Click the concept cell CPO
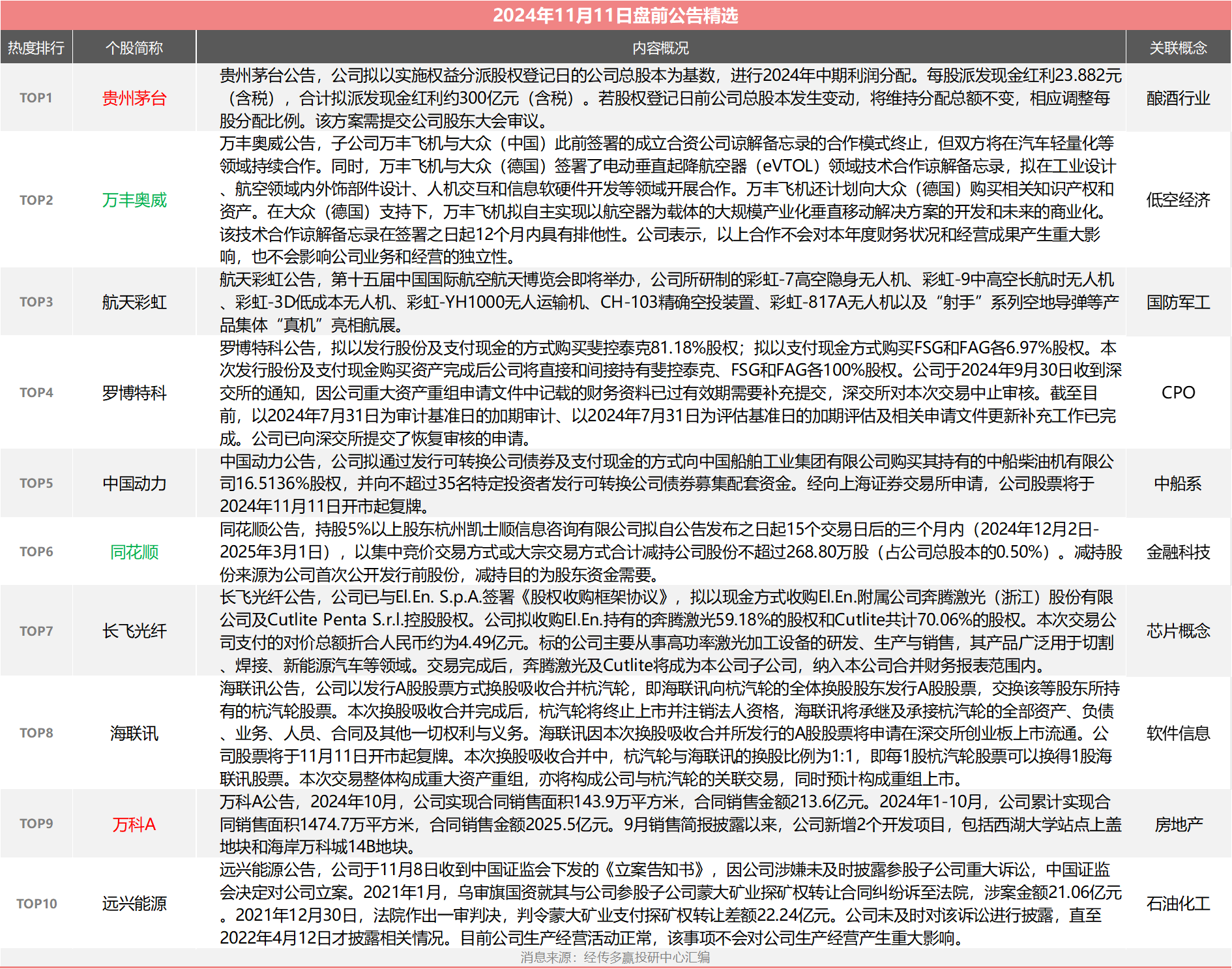The image size is (1232, 969). pos(1178,393)
